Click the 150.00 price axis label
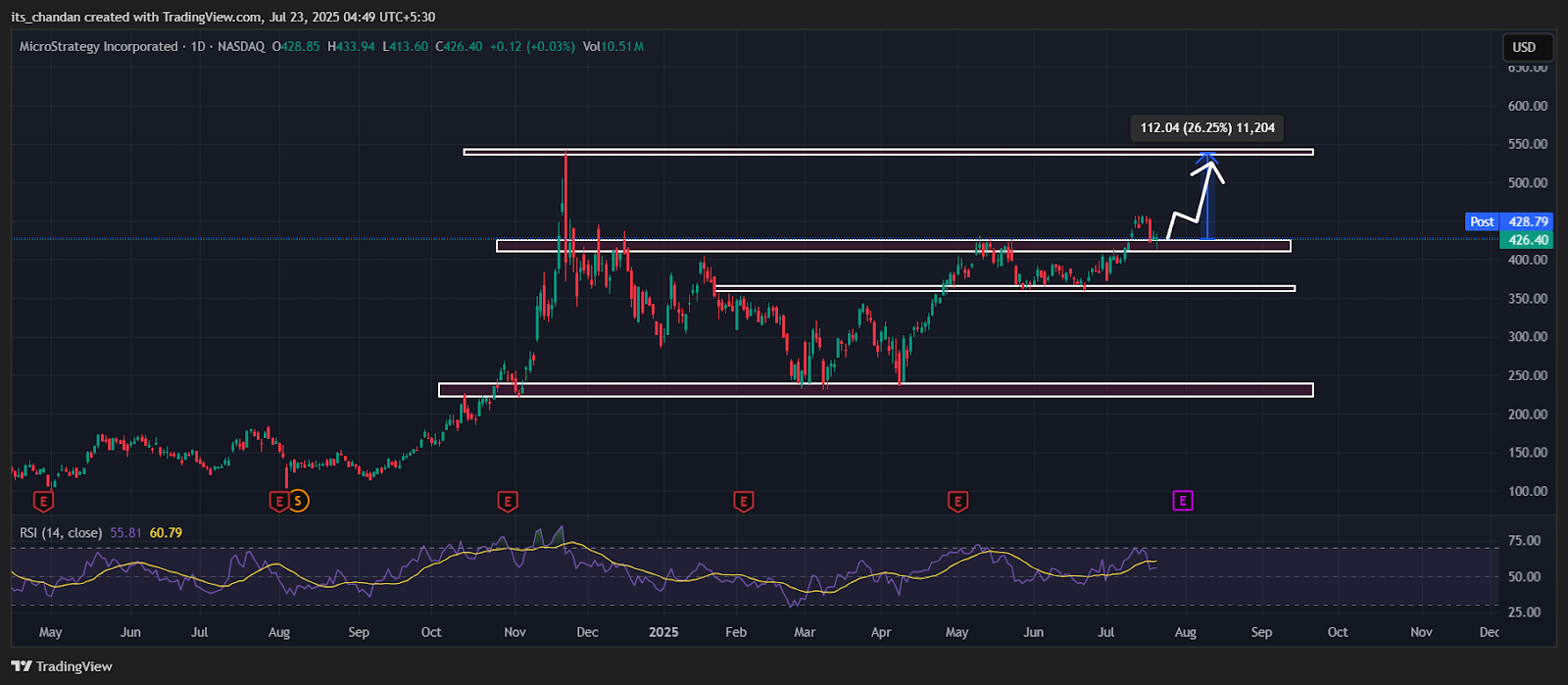The image size is (1568, 685). point(1528,453)
